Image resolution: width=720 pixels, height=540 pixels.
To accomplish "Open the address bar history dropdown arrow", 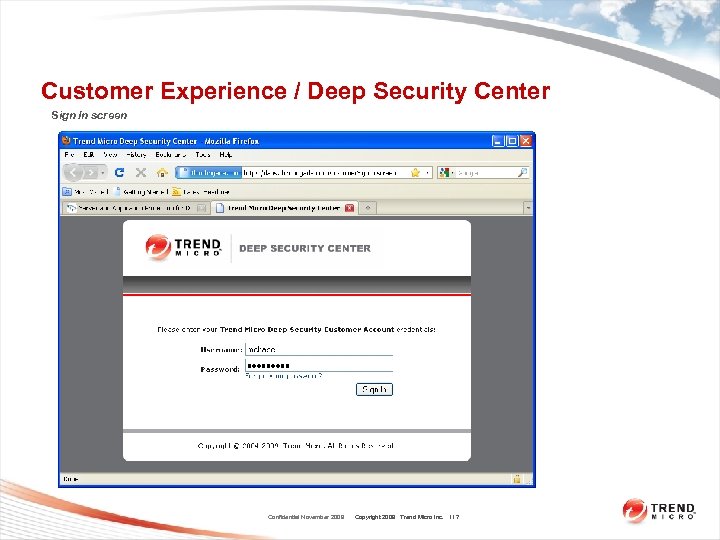I will 427,173.
